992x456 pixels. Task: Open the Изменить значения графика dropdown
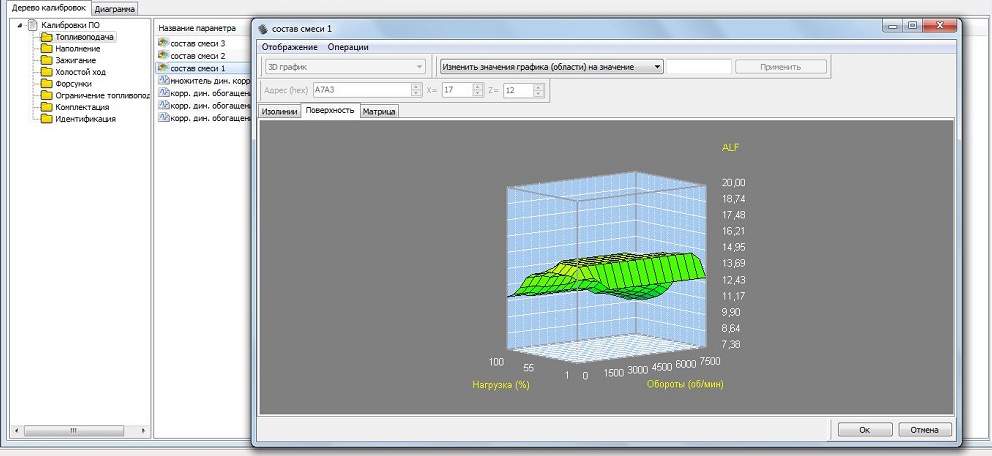coord(552,67)
